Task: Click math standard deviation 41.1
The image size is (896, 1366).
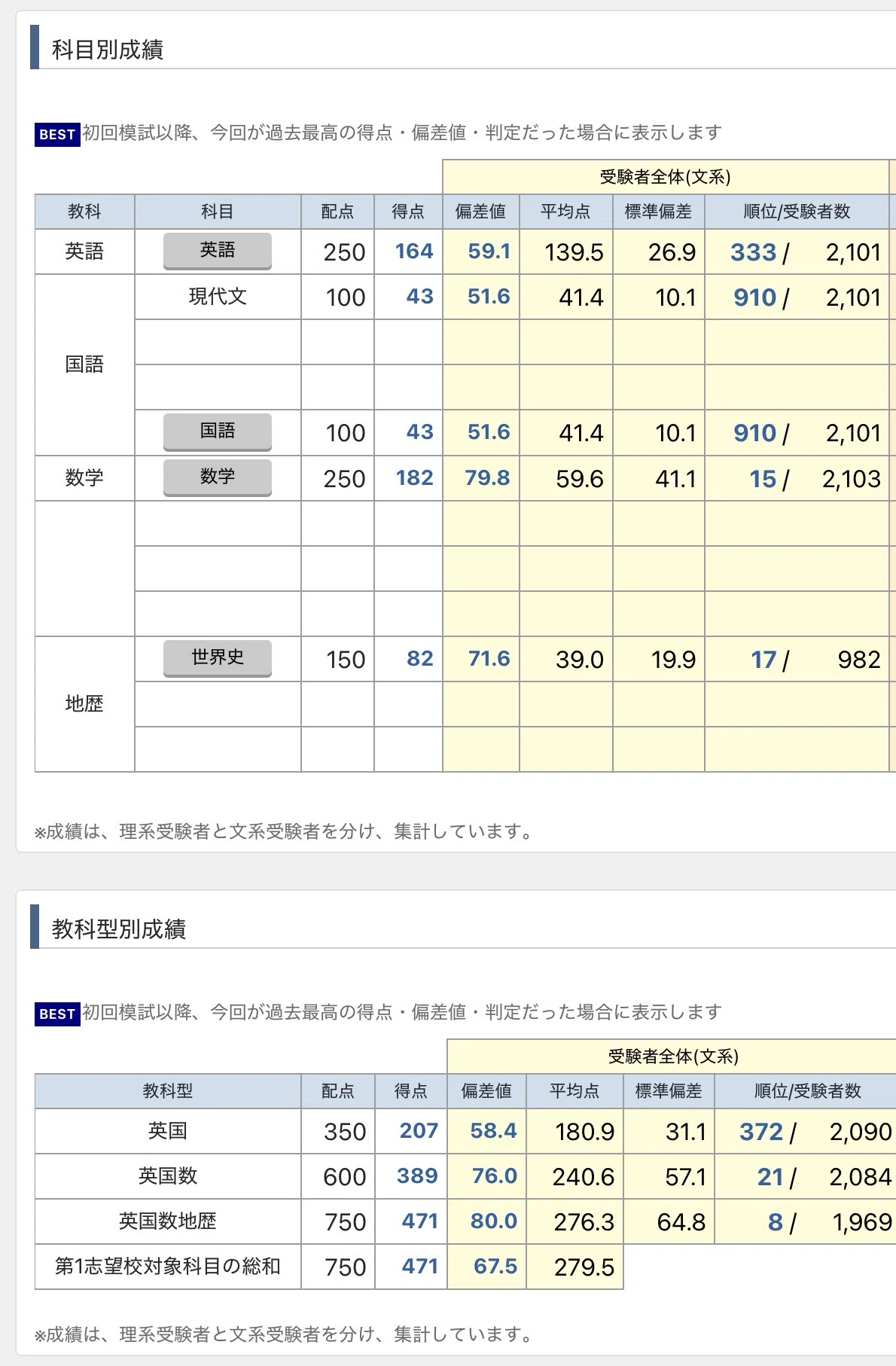Action: [x=675, y=479]
